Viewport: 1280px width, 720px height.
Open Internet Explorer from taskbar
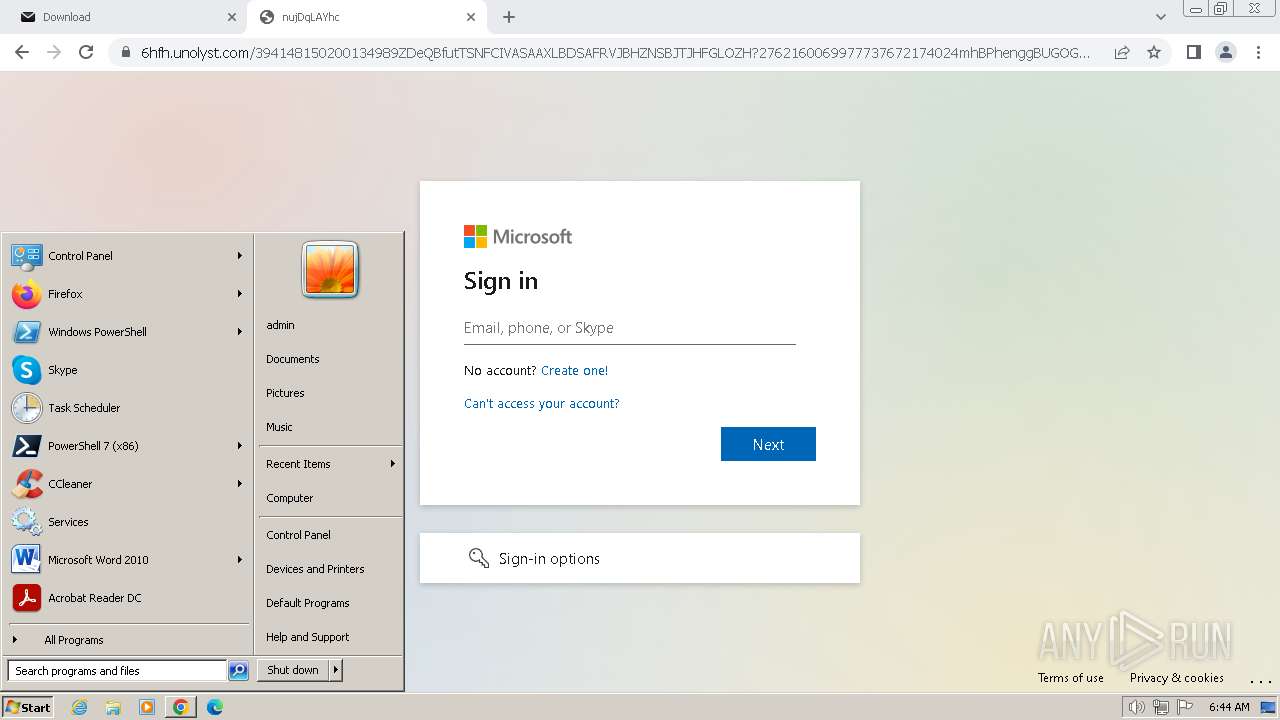tap(80, 707)
